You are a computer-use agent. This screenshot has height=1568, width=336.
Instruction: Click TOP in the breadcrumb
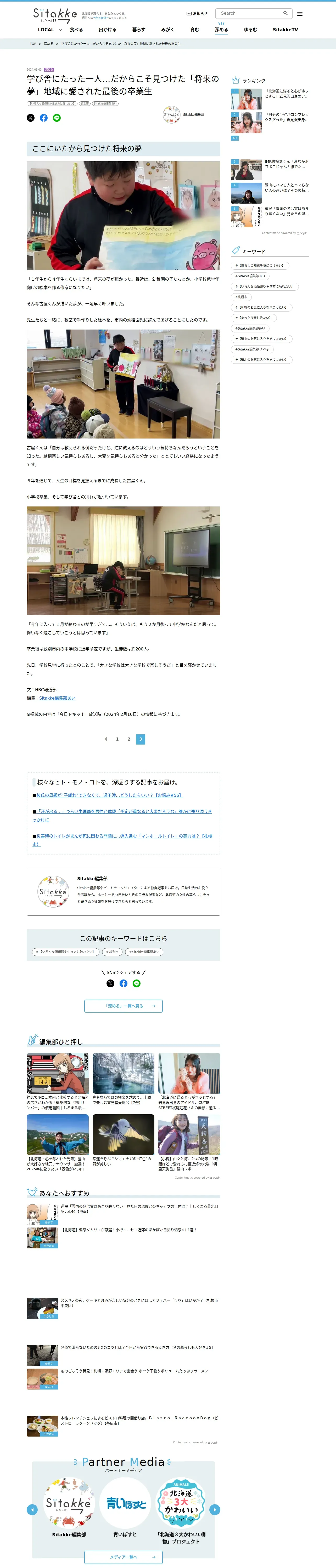pyautogui.click(x=33, y=44)
